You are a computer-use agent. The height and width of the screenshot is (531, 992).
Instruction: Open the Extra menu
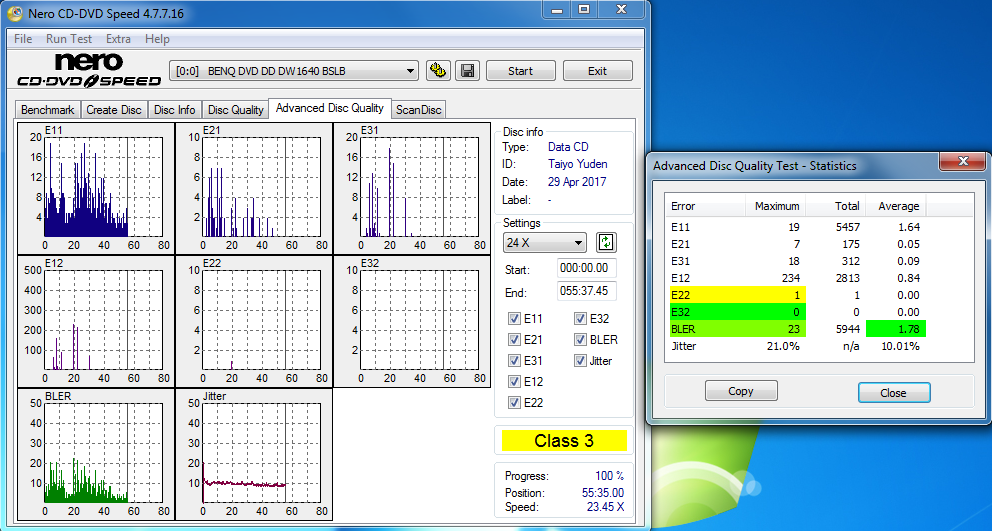pyautogui.click(x=118, y=39)
